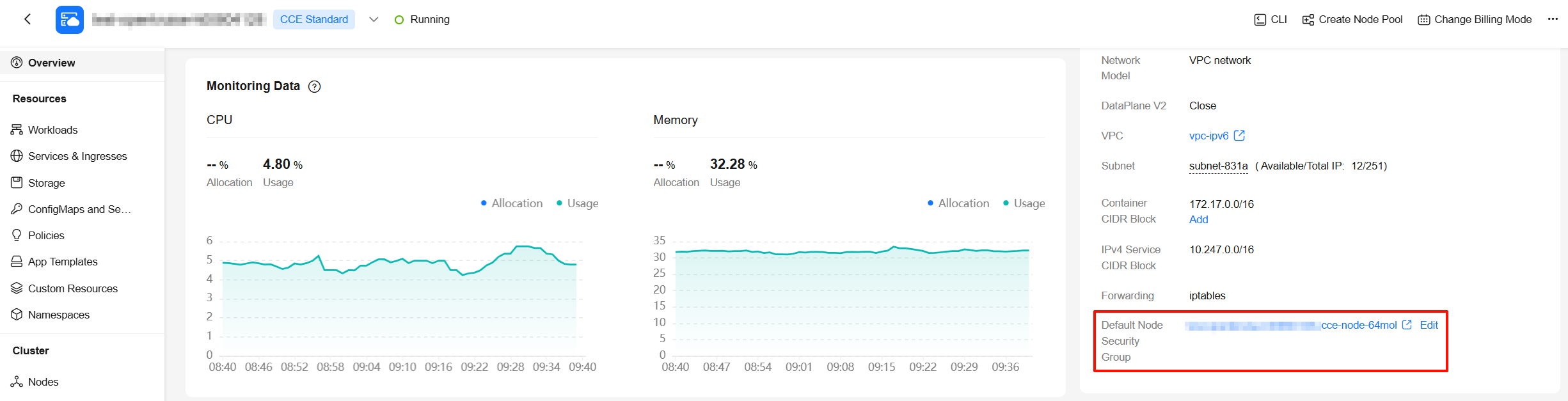Click the subnet-831a link
Image resolution: width=1568 pixels, height=401 pixels.
(1218, 166)
